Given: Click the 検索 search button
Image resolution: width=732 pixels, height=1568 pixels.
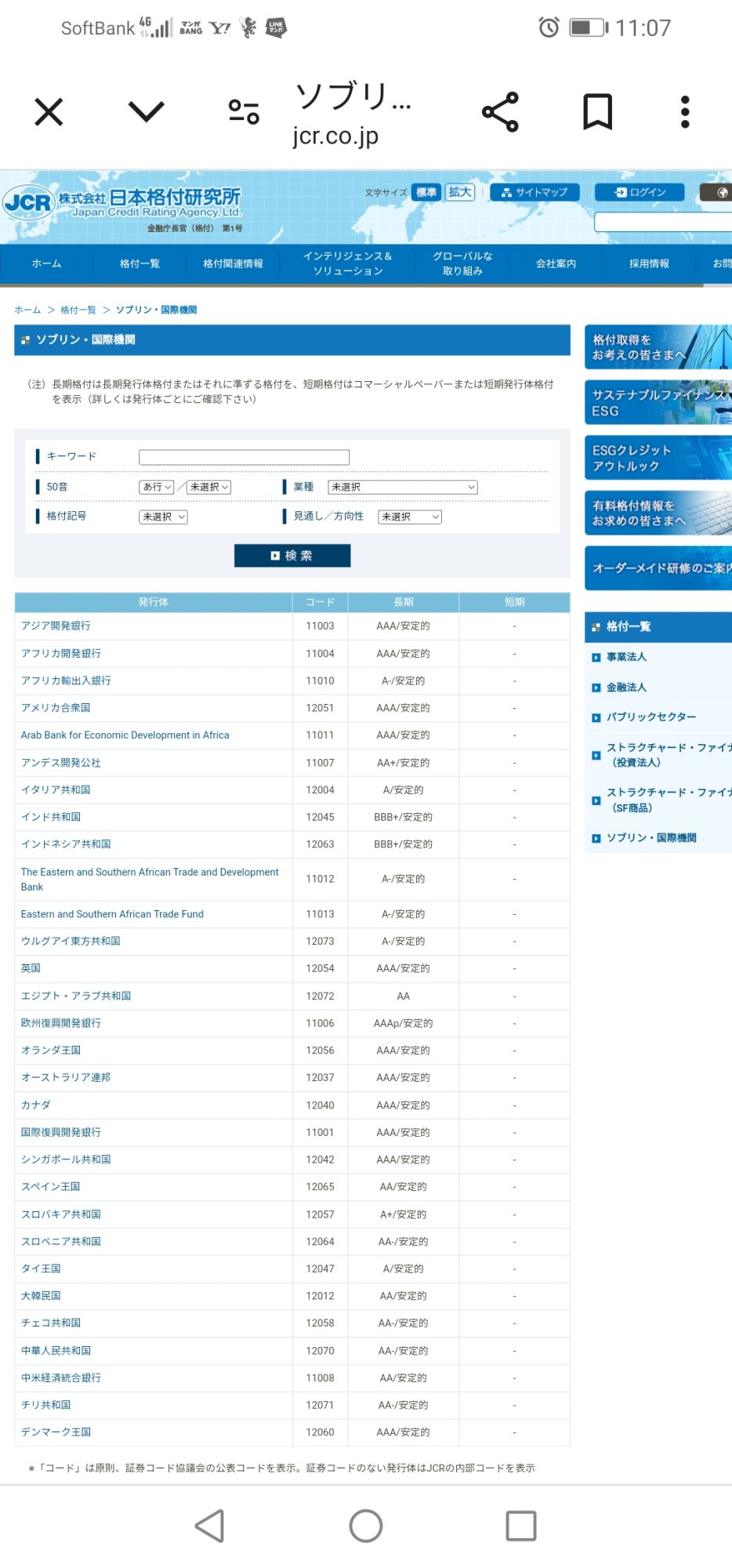Looking at the screenshot, I should [x=292, y=555].
